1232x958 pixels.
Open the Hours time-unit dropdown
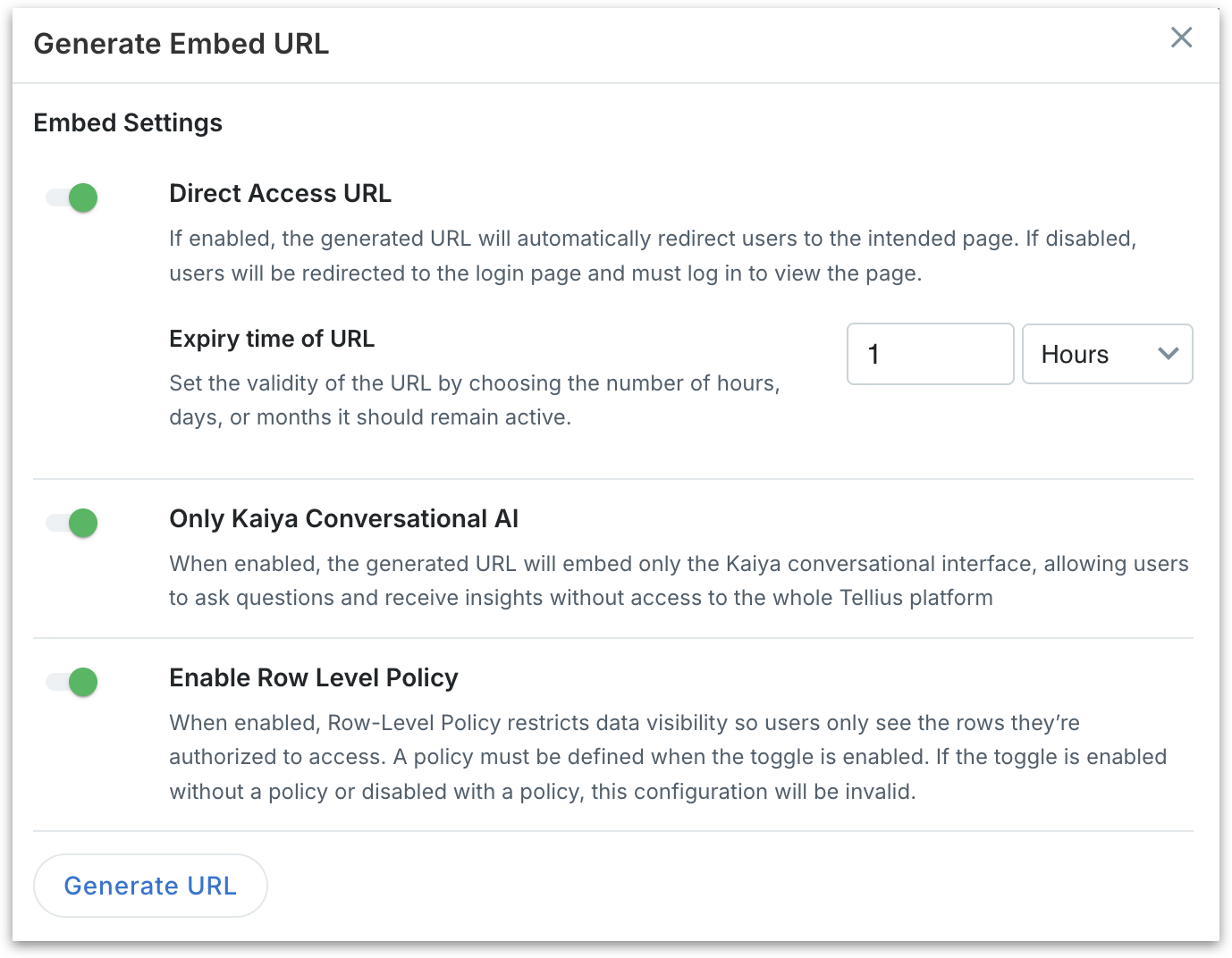[1107, 354]
